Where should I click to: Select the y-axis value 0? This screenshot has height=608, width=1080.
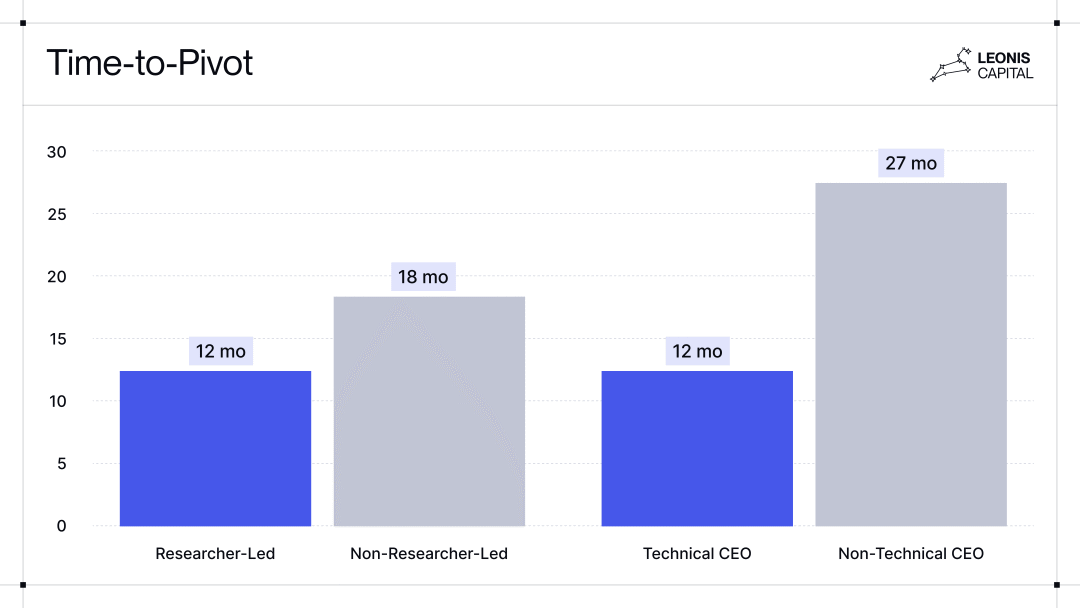[61, 526]
